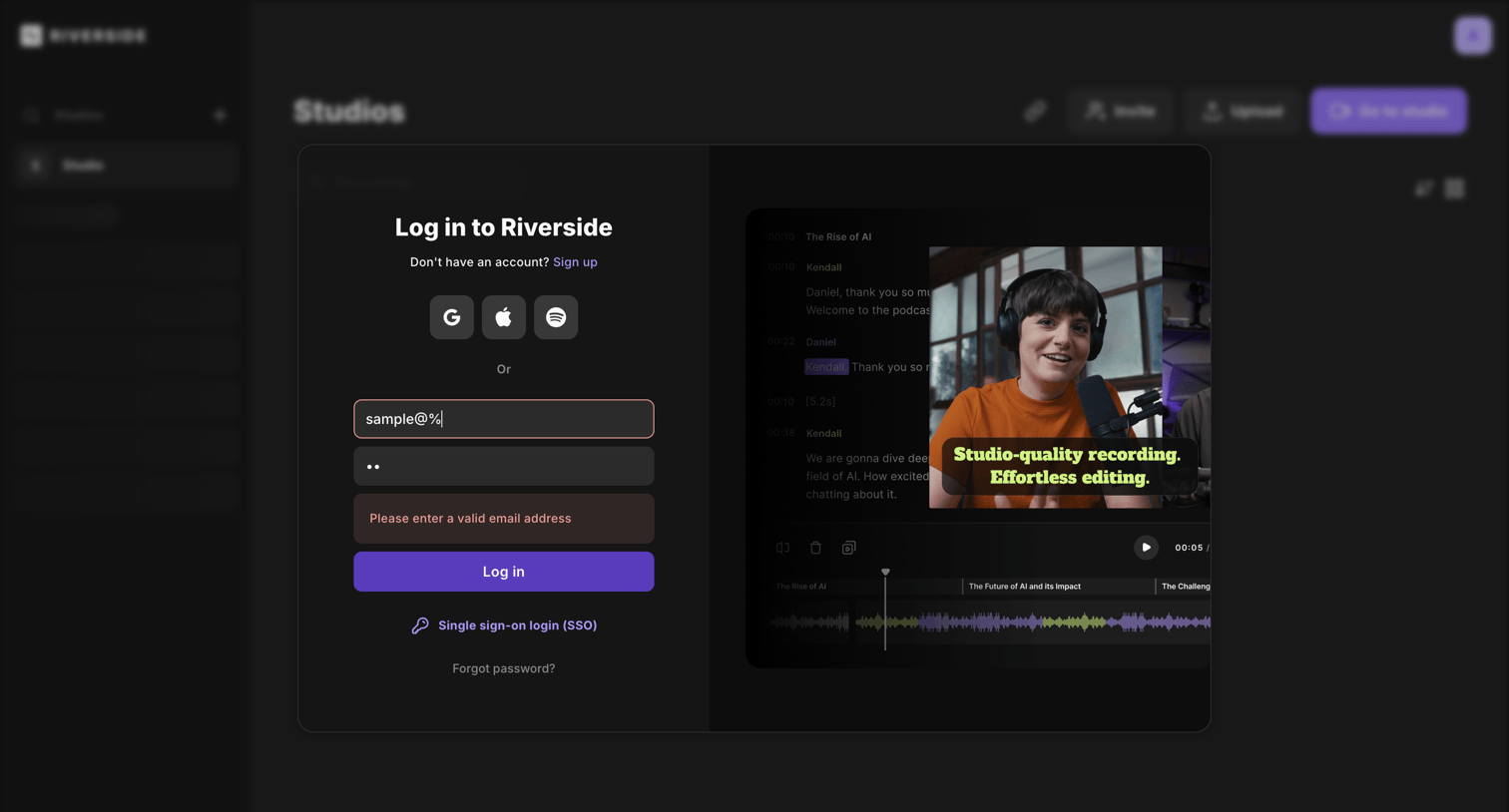Viewport: 1509px width, 812px height.
Task: Click the "00:05" playback time
Action: pyautogui.click(x=1189, y=548)
